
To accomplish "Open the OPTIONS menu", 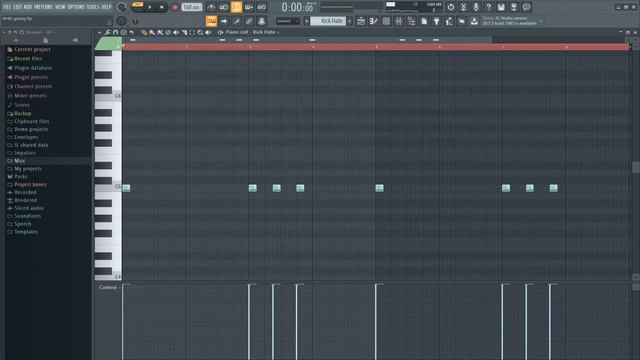I will (76, 7).
